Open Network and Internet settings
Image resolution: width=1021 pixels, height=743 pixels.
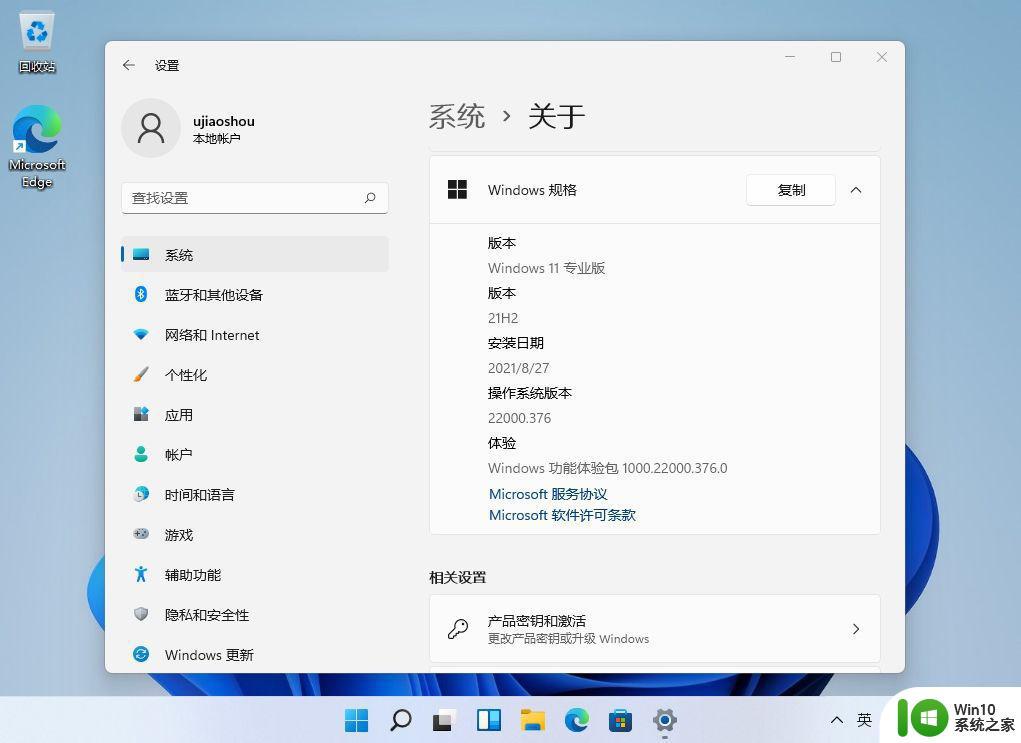click(x=211, y=335)
